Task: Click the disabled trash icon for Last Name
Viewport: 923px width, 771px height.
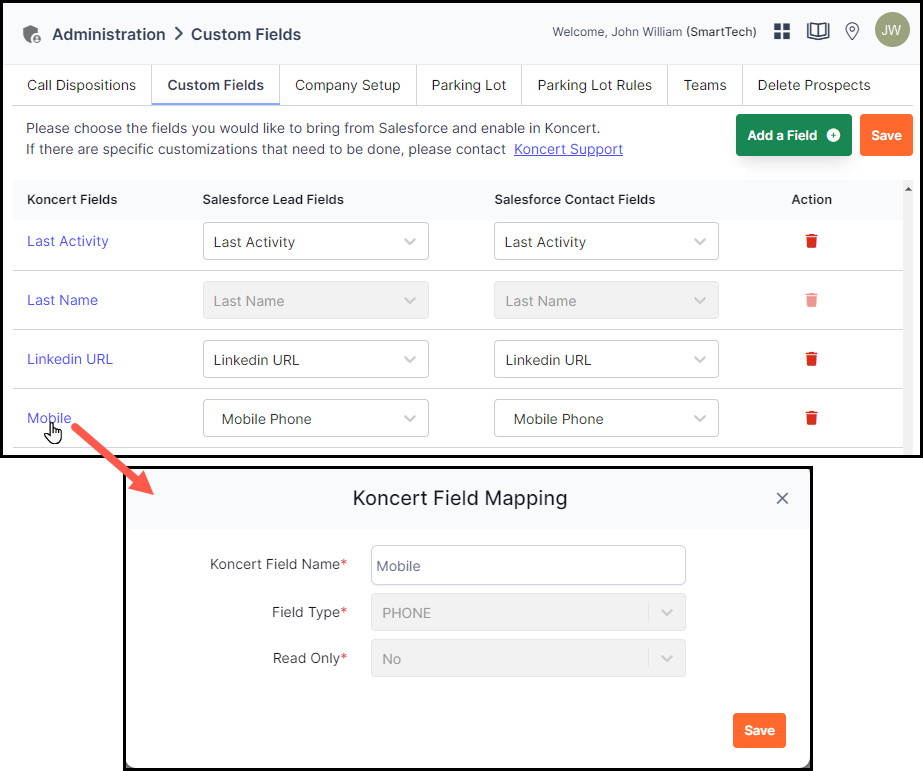Action: [811, 300]
